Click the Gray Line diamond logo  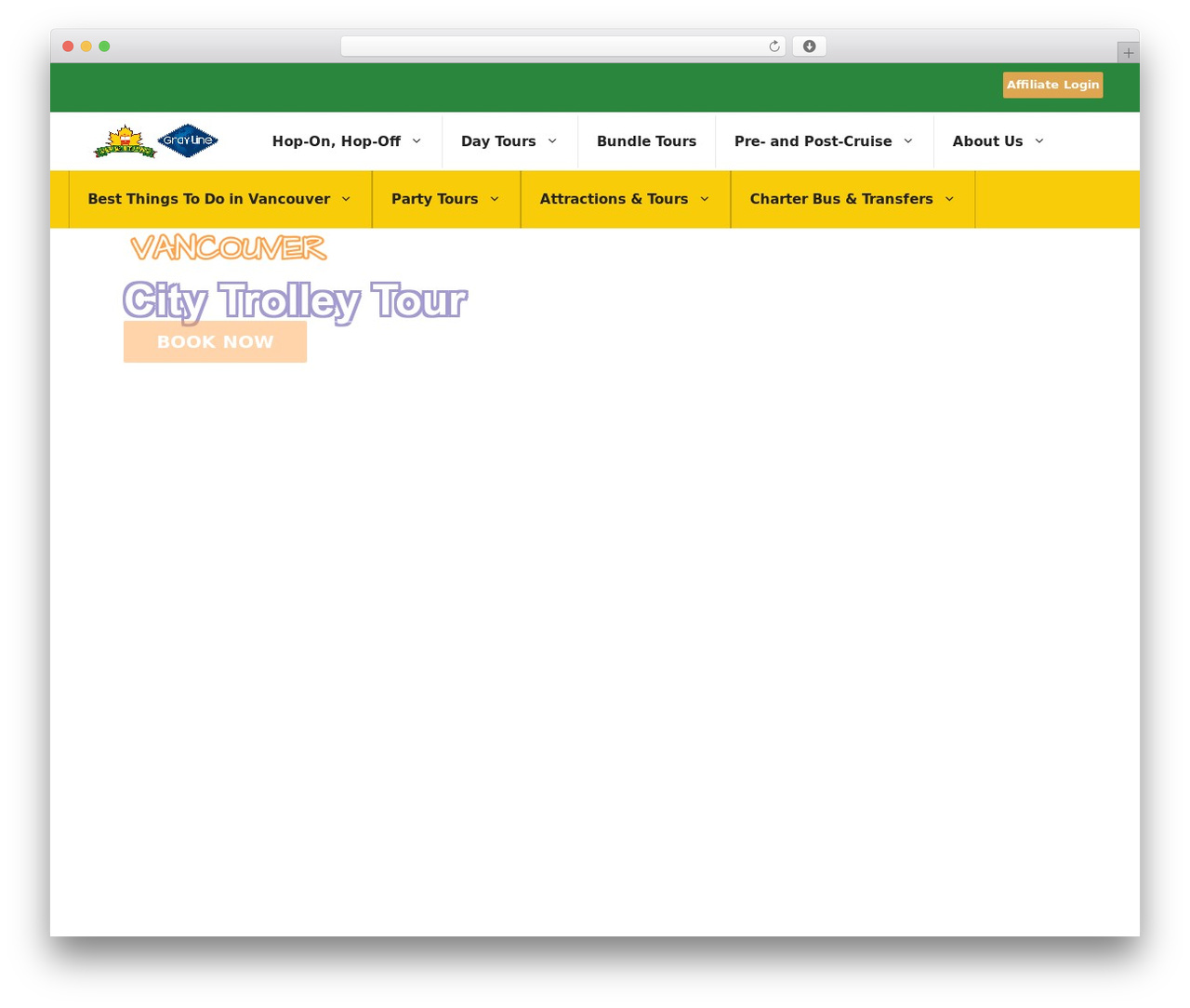[x=188, y=140]
